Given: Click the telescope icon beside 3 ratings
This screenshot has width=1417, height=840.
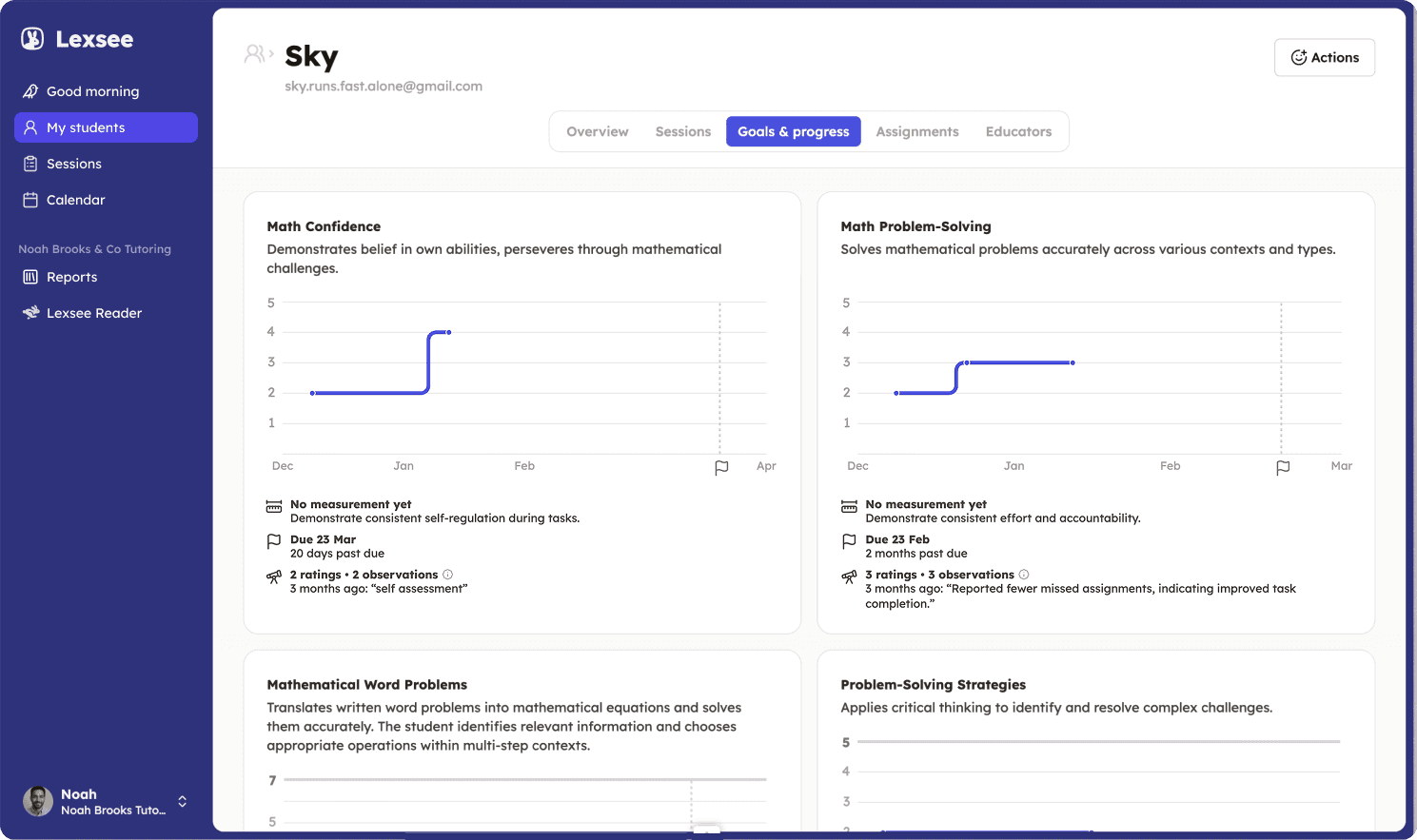Looking at the screenshot, I should pyautogui.click(x=849, y=576).
